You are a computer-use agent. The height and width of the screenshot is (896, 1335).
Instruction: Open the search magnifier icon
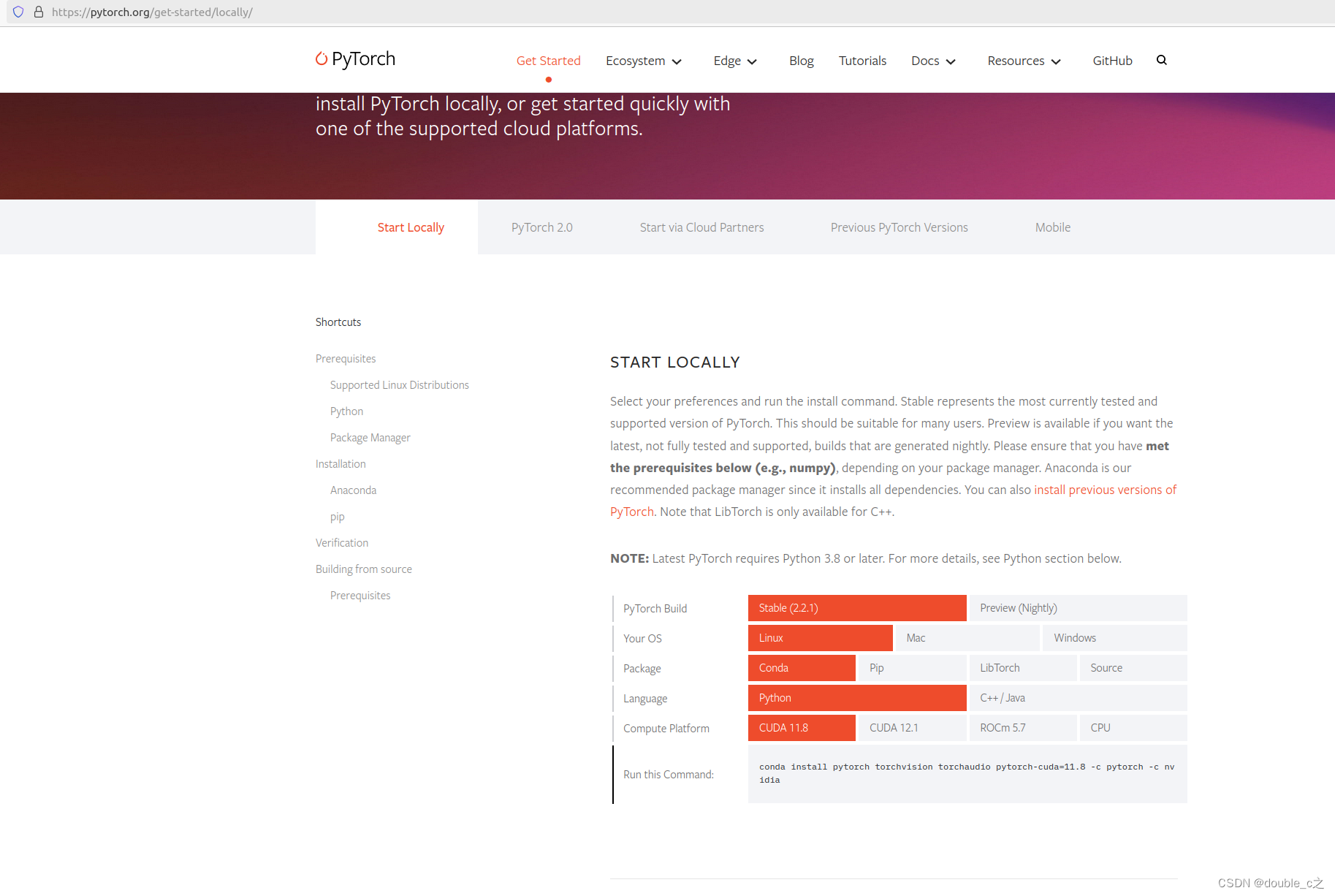1162,60
